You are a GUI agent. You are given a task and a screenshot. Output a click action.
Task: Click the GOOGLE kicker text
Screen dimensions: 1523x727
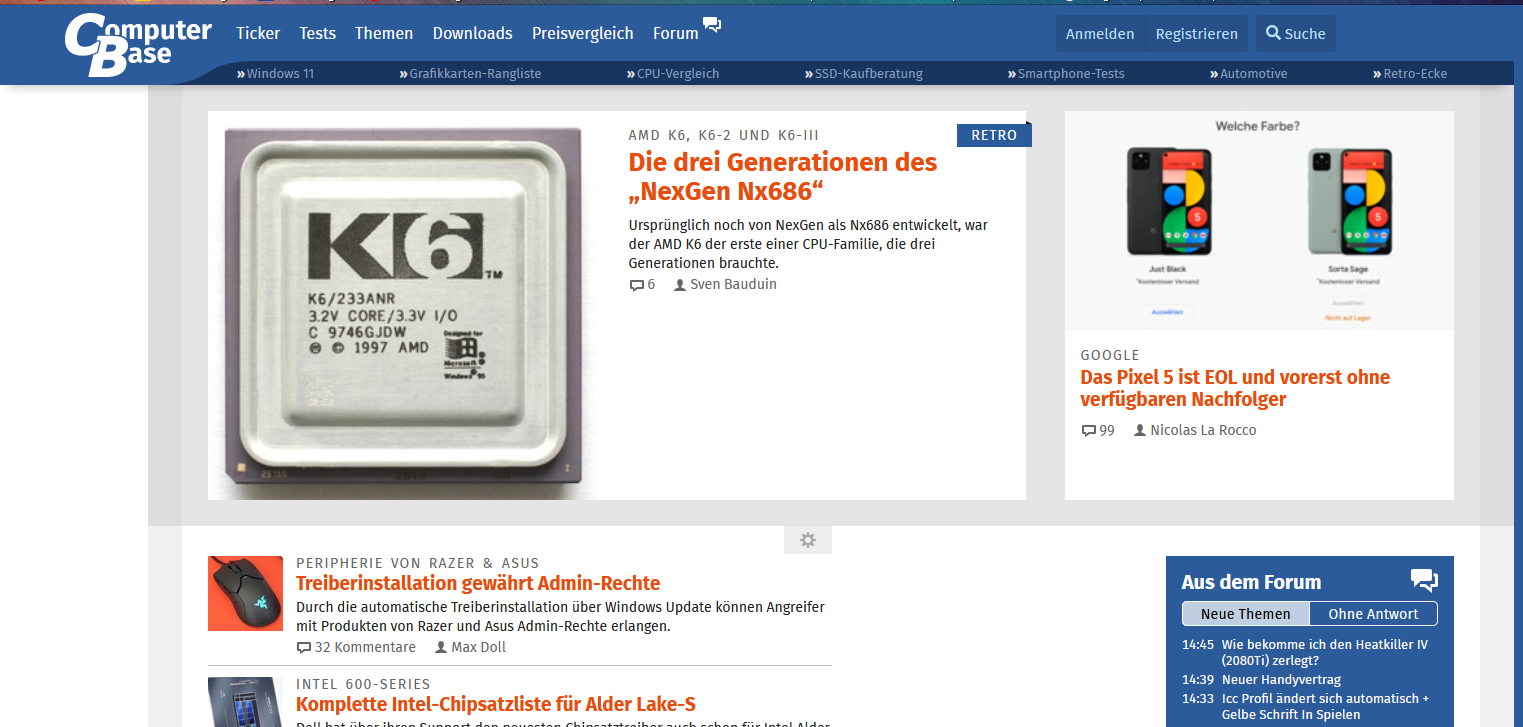[x=1110, y=355]
